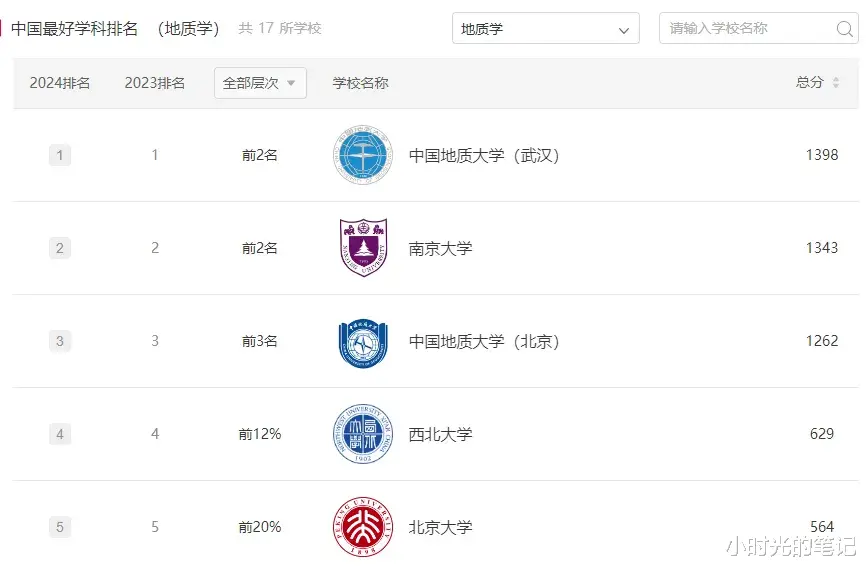
Task: Sort by total score arrows icon
Action: coord(836,83)
